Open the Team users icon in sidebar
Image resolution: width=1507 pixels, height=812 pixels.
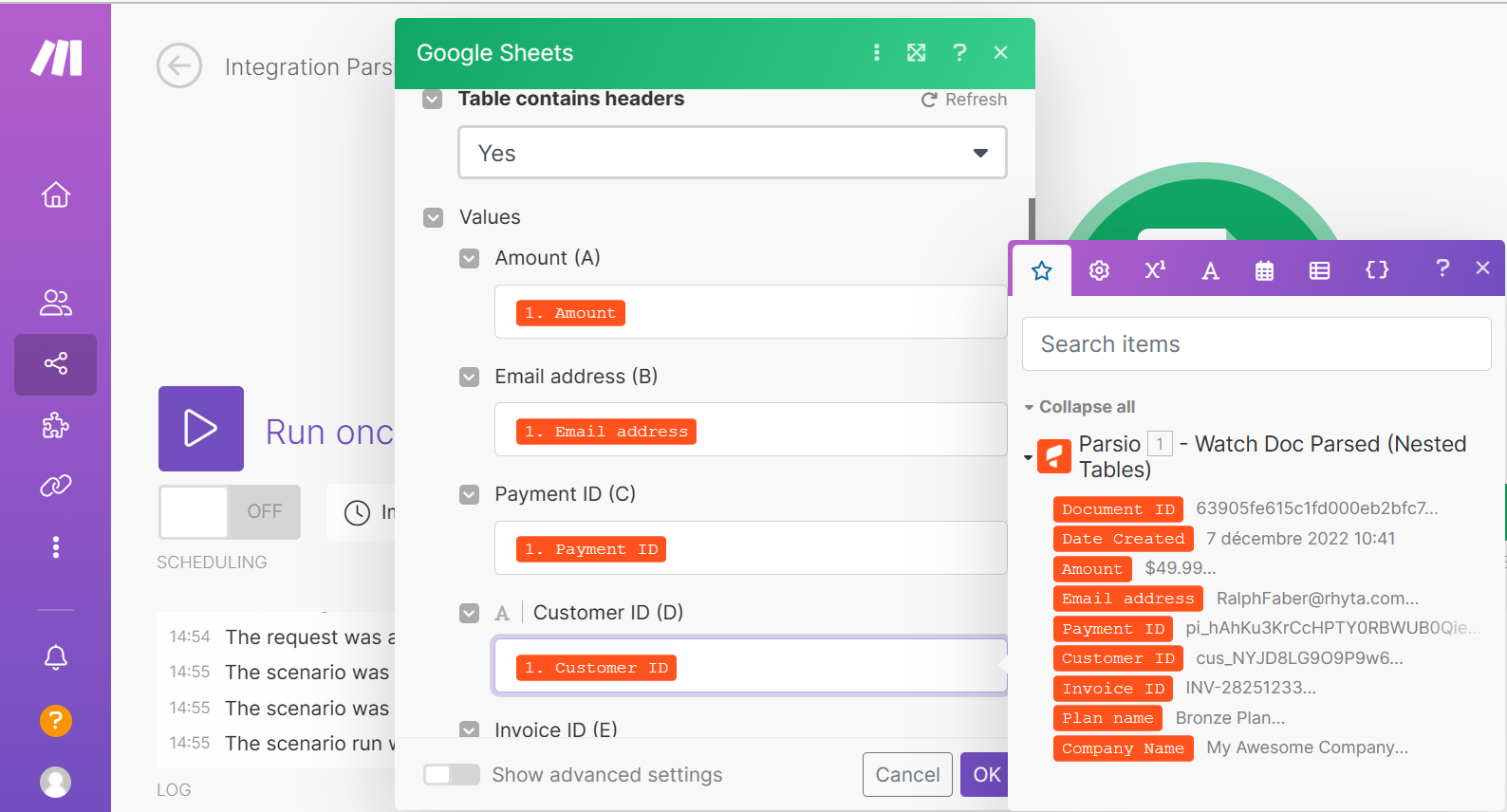56,303
